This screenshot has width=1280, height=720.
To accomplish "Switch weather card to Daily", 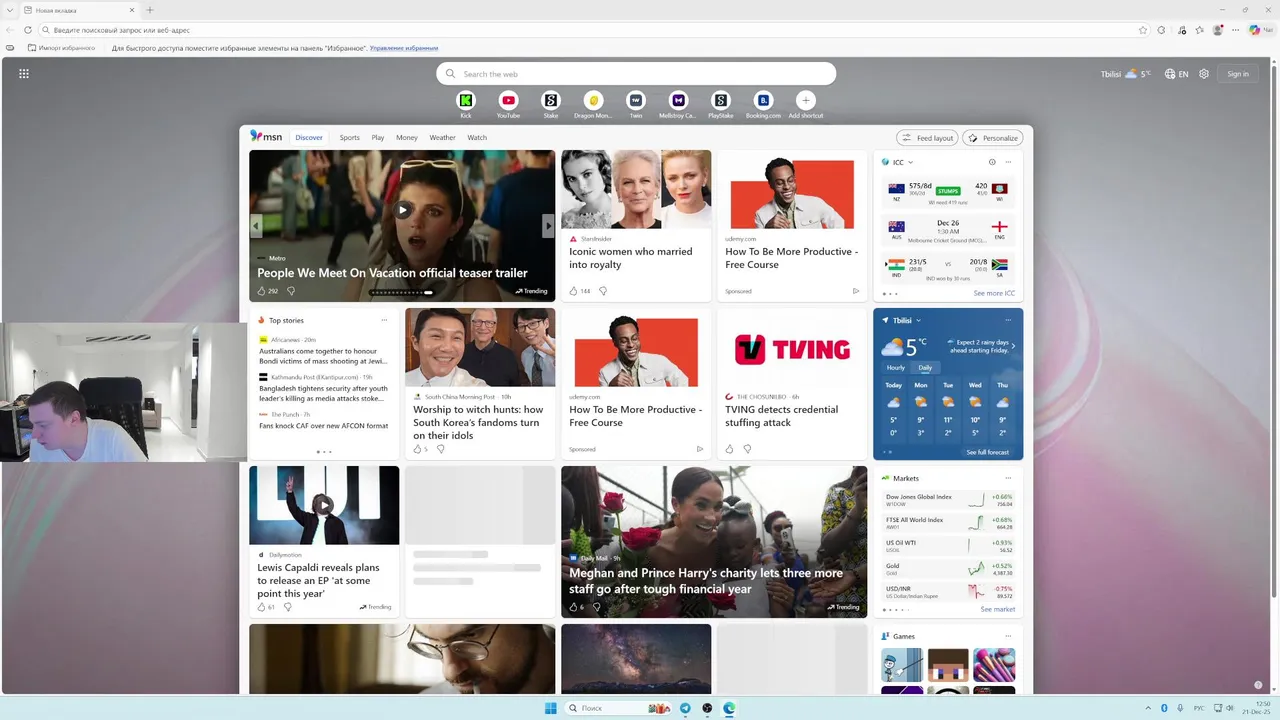I will coord(925,368).
